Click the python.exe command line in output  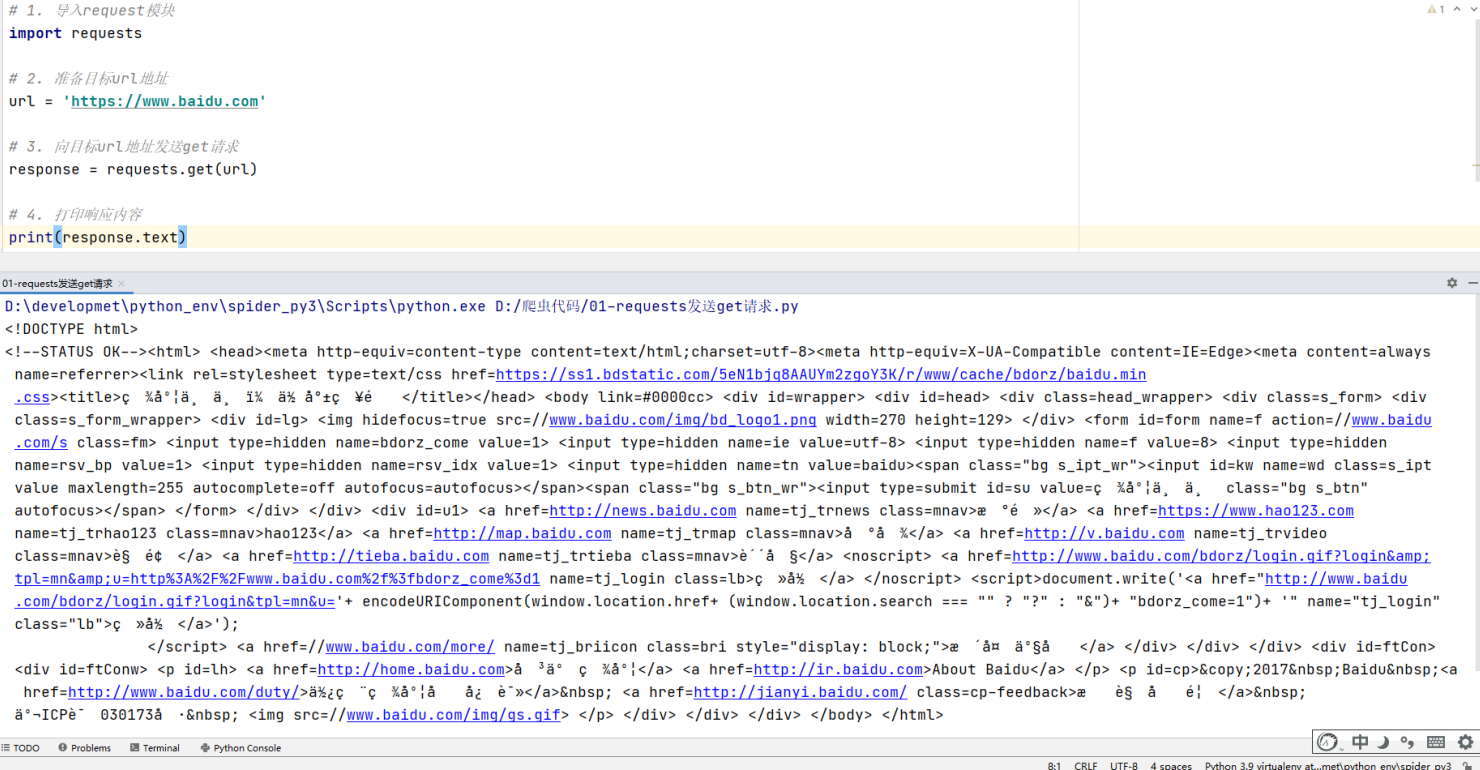click(402, 306)
